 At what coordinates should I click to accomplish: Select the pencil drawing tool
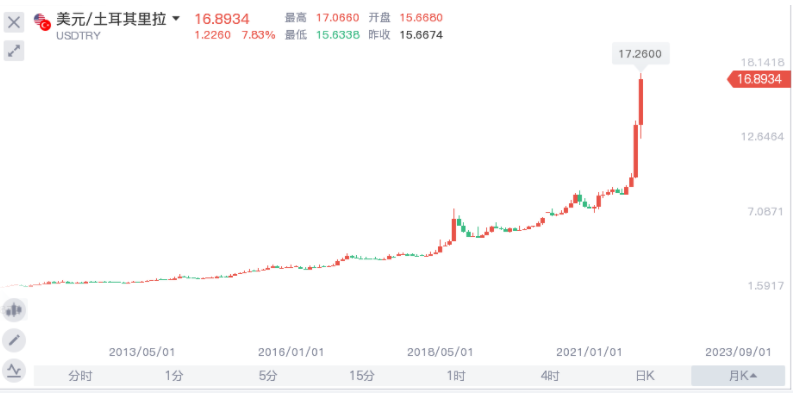click(14, 340)
